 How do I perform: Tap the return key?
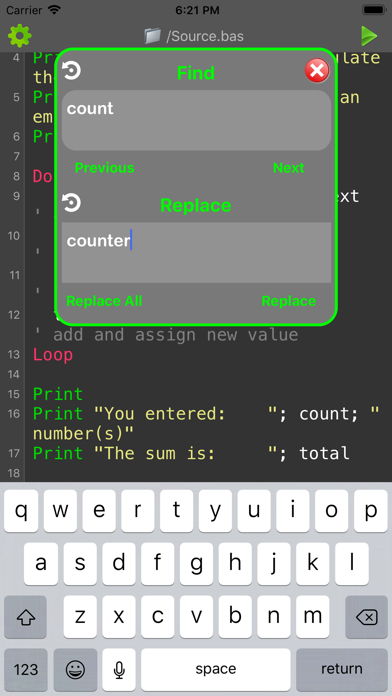tap(342, 669)
